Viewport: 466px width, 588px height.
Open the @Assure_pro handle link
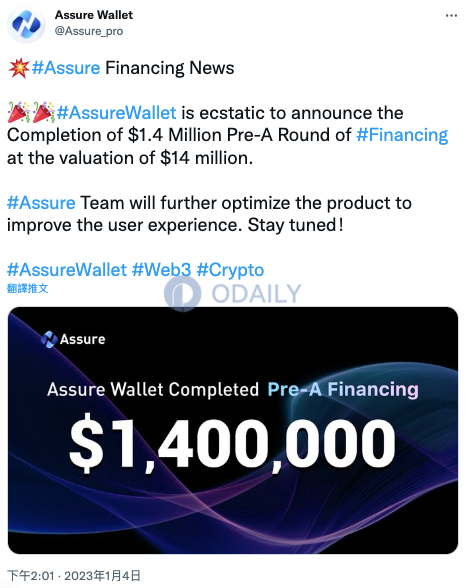tap(89, 31)
